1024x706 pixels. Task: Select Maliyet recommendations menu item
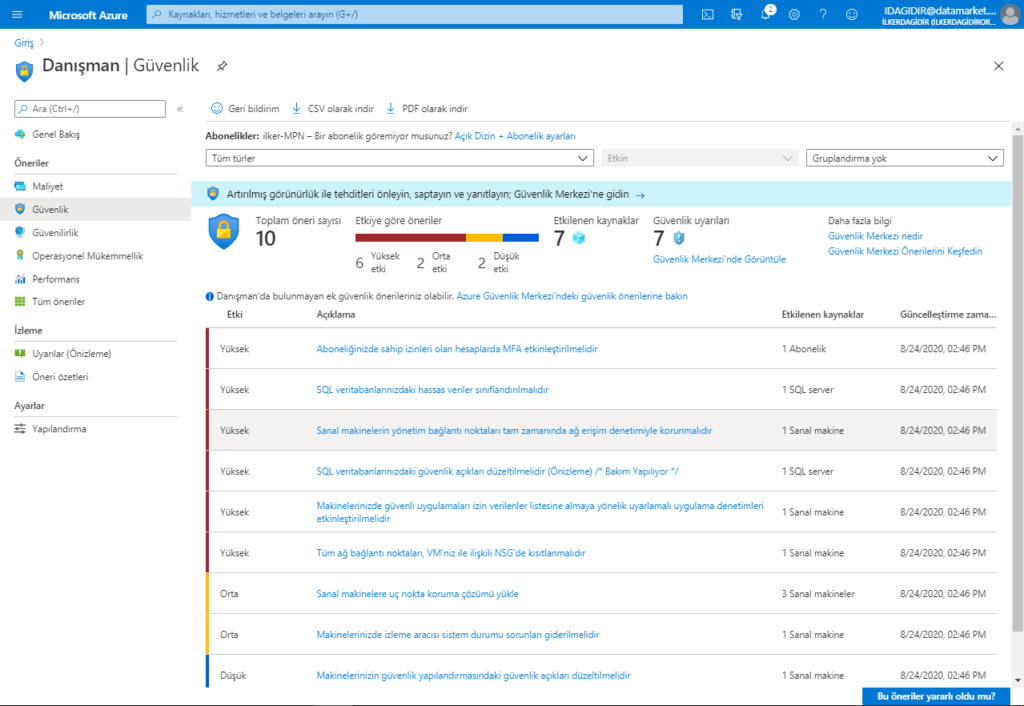(48, 187)
